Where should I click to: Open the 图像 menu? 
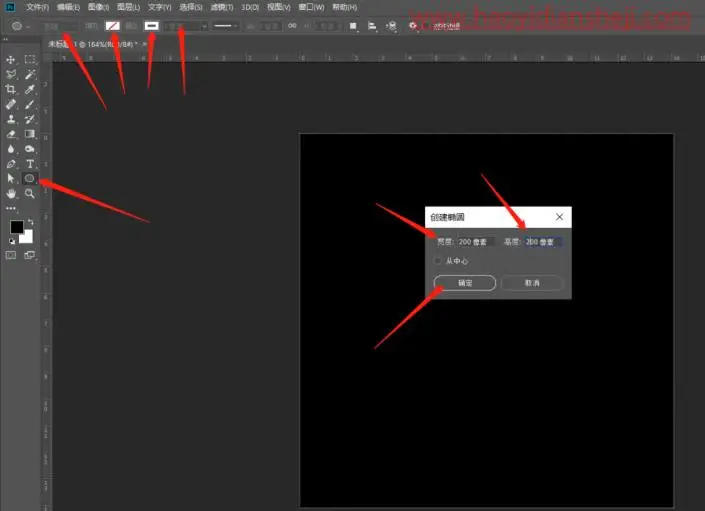(98, 7)
